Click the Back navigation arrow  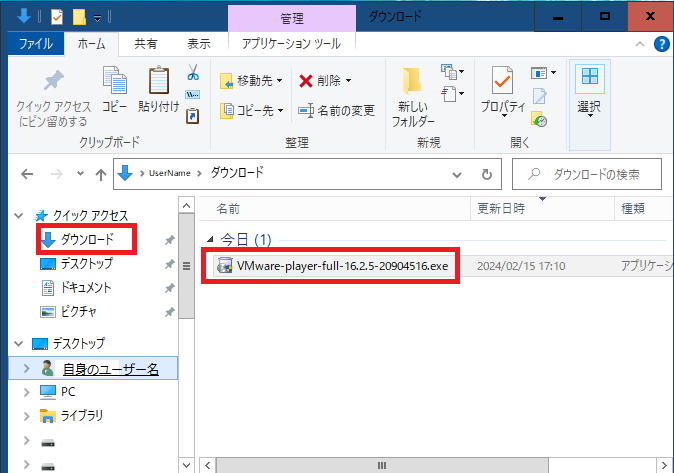27,174
